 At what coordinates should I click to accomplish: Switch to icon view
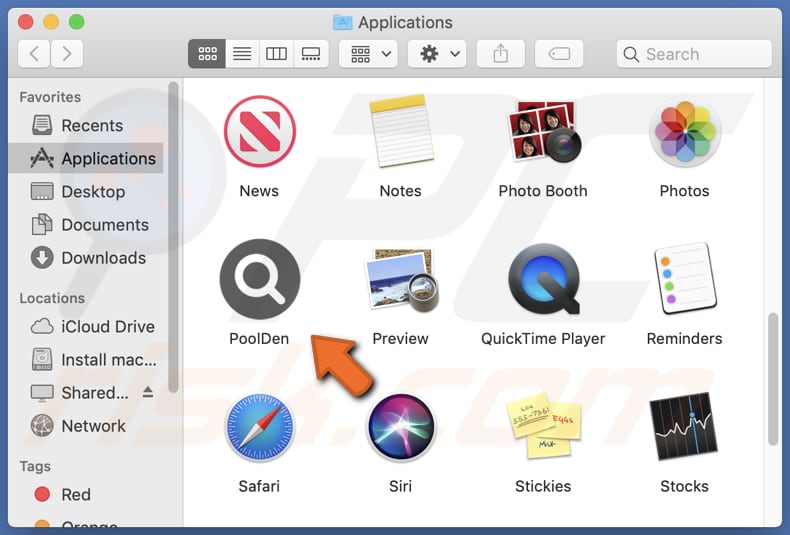click(207, 53)
